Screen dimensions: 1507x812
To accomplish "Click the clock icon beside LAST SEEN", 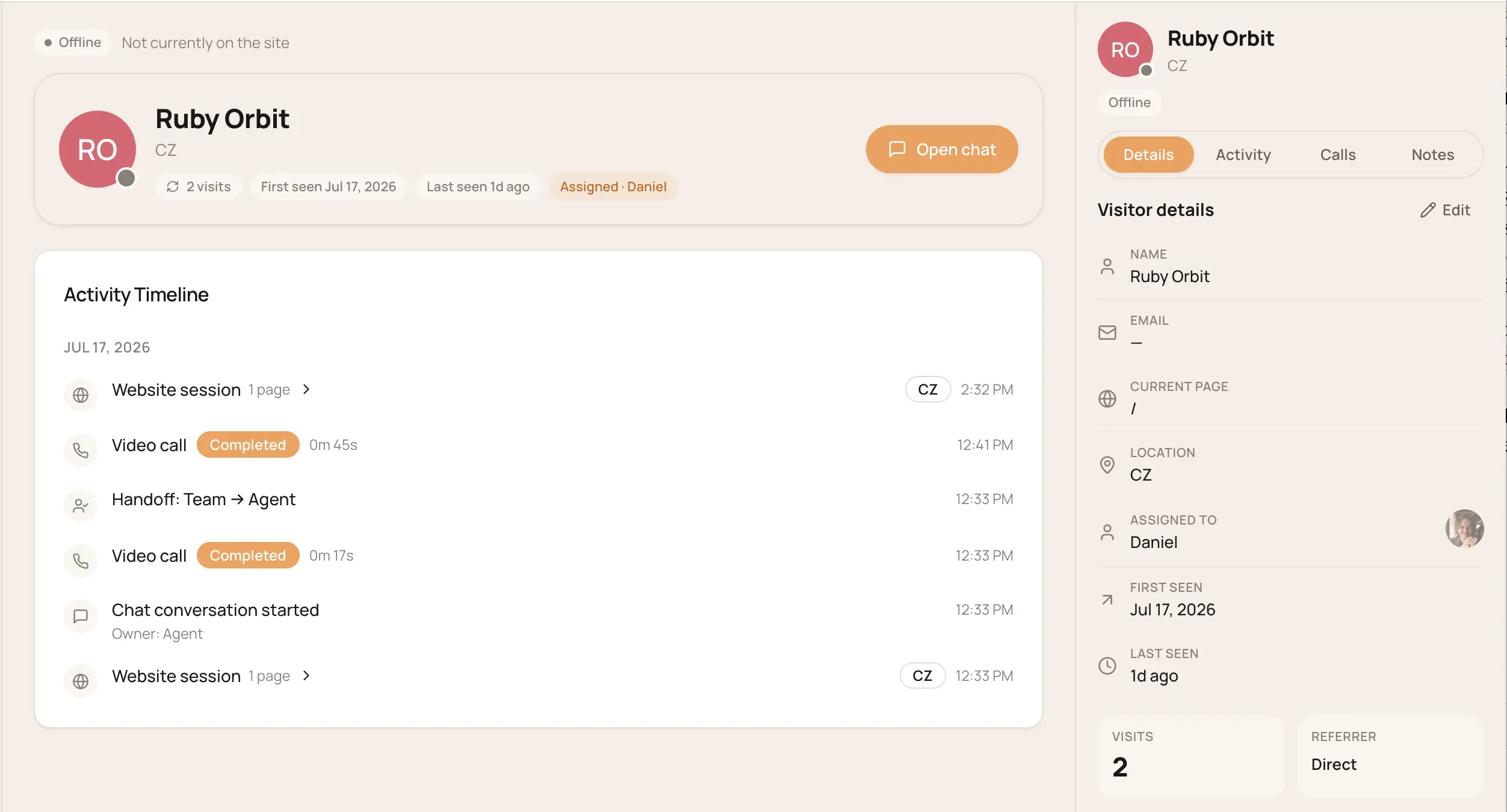I will (x=1107, y=665).
